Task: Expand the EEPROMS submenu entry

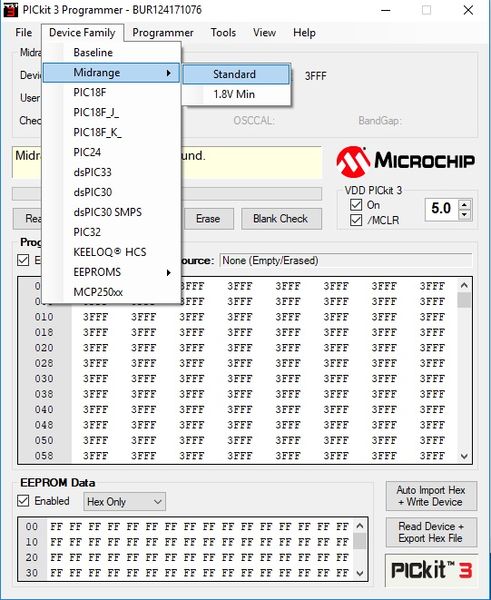Action: (x=111, y=272)
